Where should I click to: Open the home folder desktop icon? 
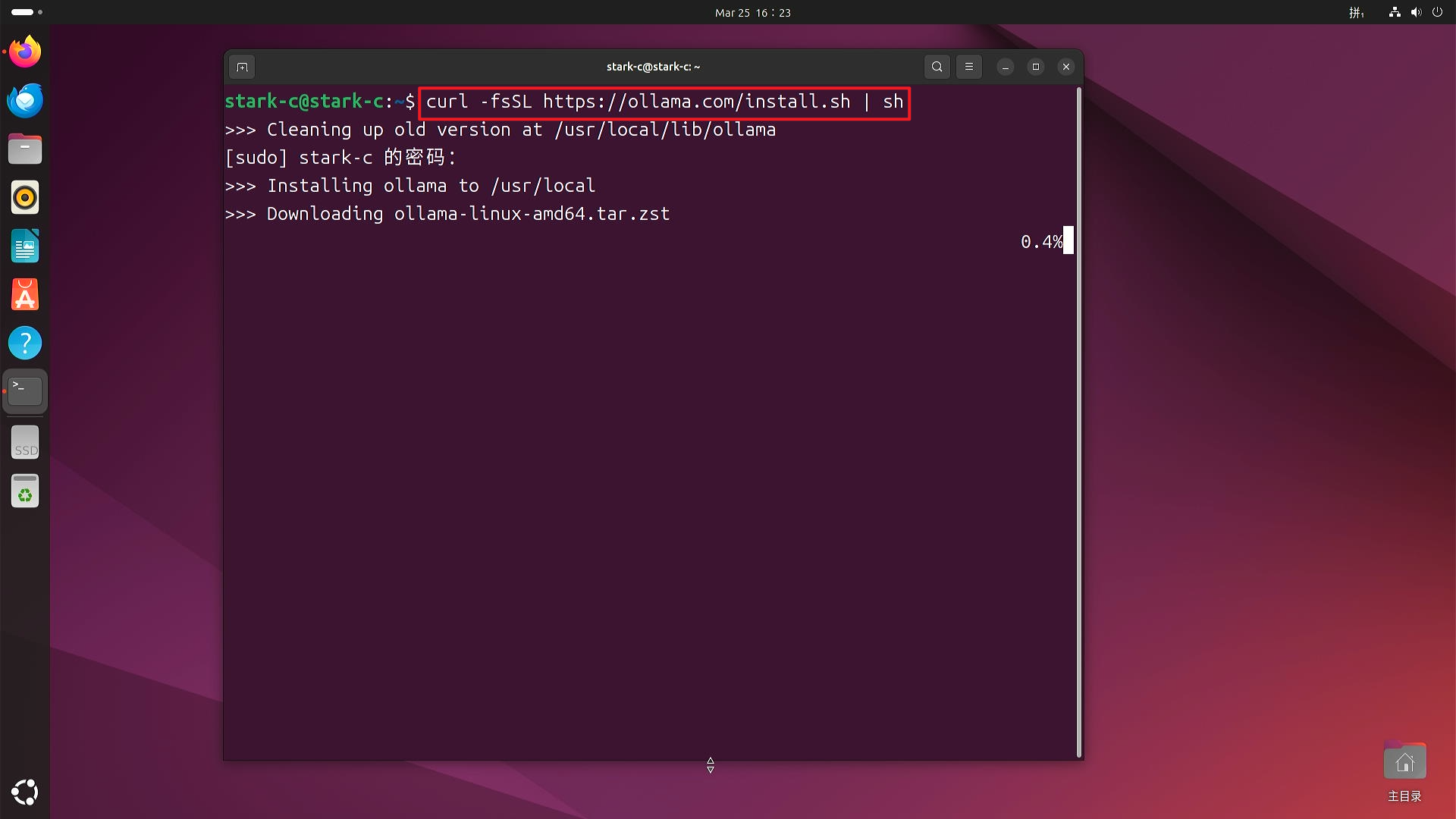[x=1404, y=764]
